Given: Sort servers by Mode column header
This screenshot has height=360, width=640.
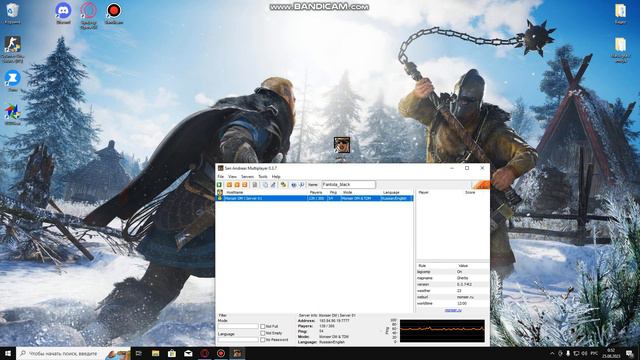Looking at the screenshot, I should pos(360,192).
